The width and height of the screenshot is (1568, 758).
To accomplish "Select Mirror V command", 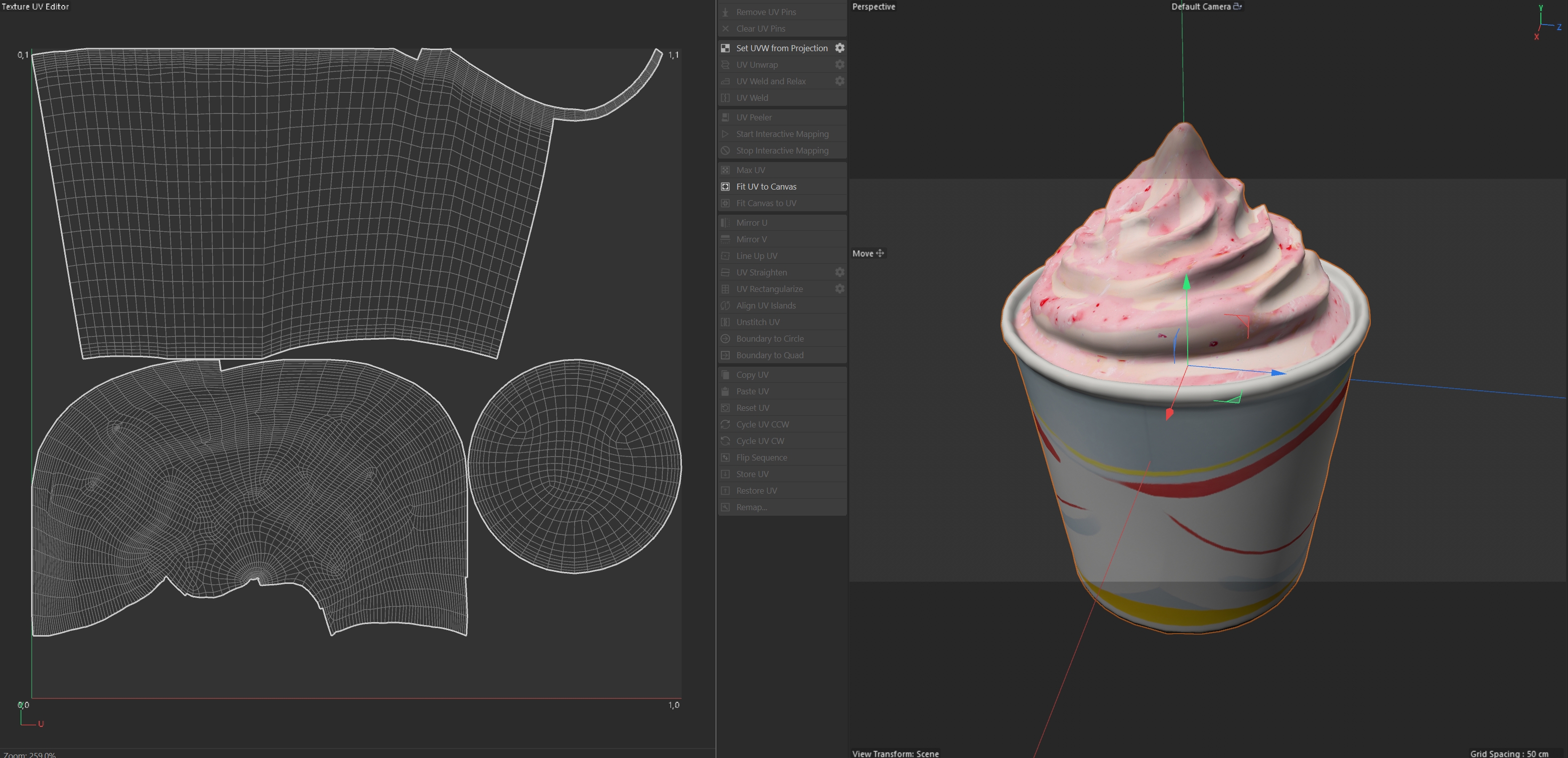I will coord(751,239).
